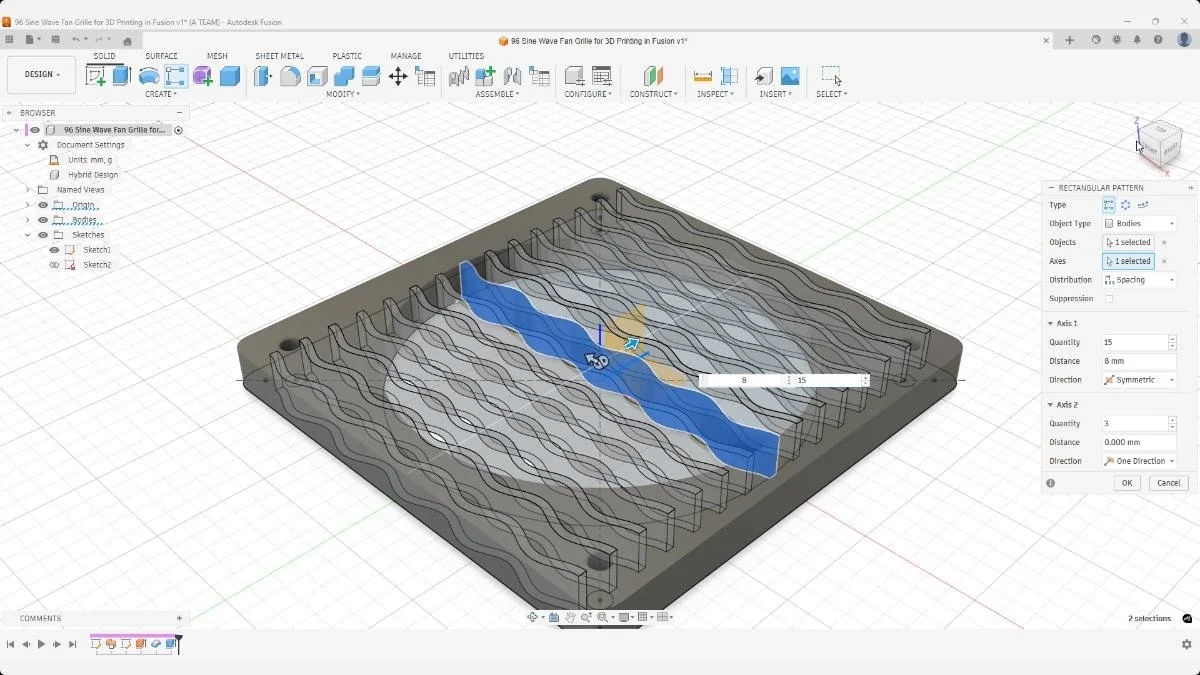Click the Objects 1 selected button
1200x675 pixels.
click(x=1128, y=242)
